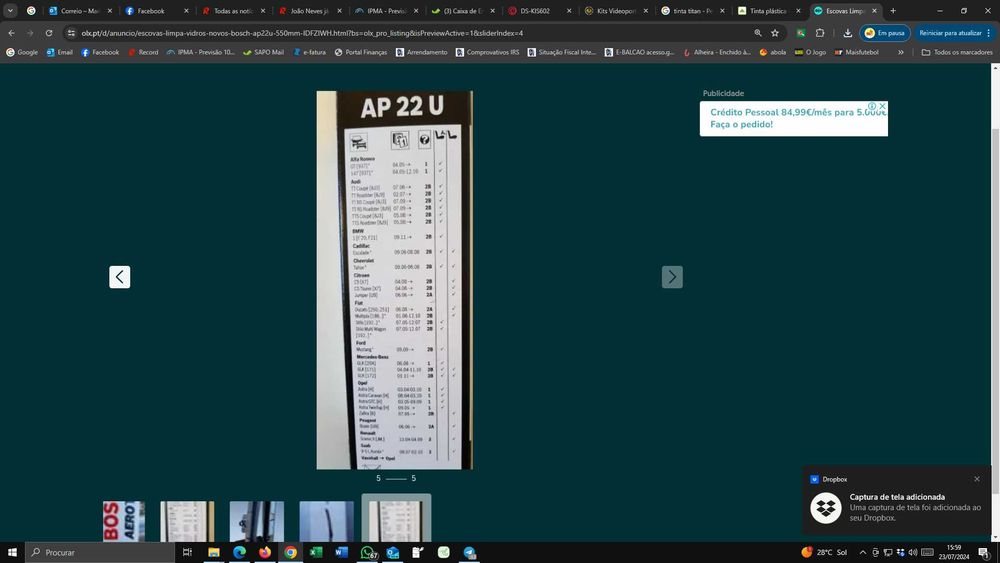
Task: Switch to the 'Todas as notícias' tab
Action: tap(233, 11)
